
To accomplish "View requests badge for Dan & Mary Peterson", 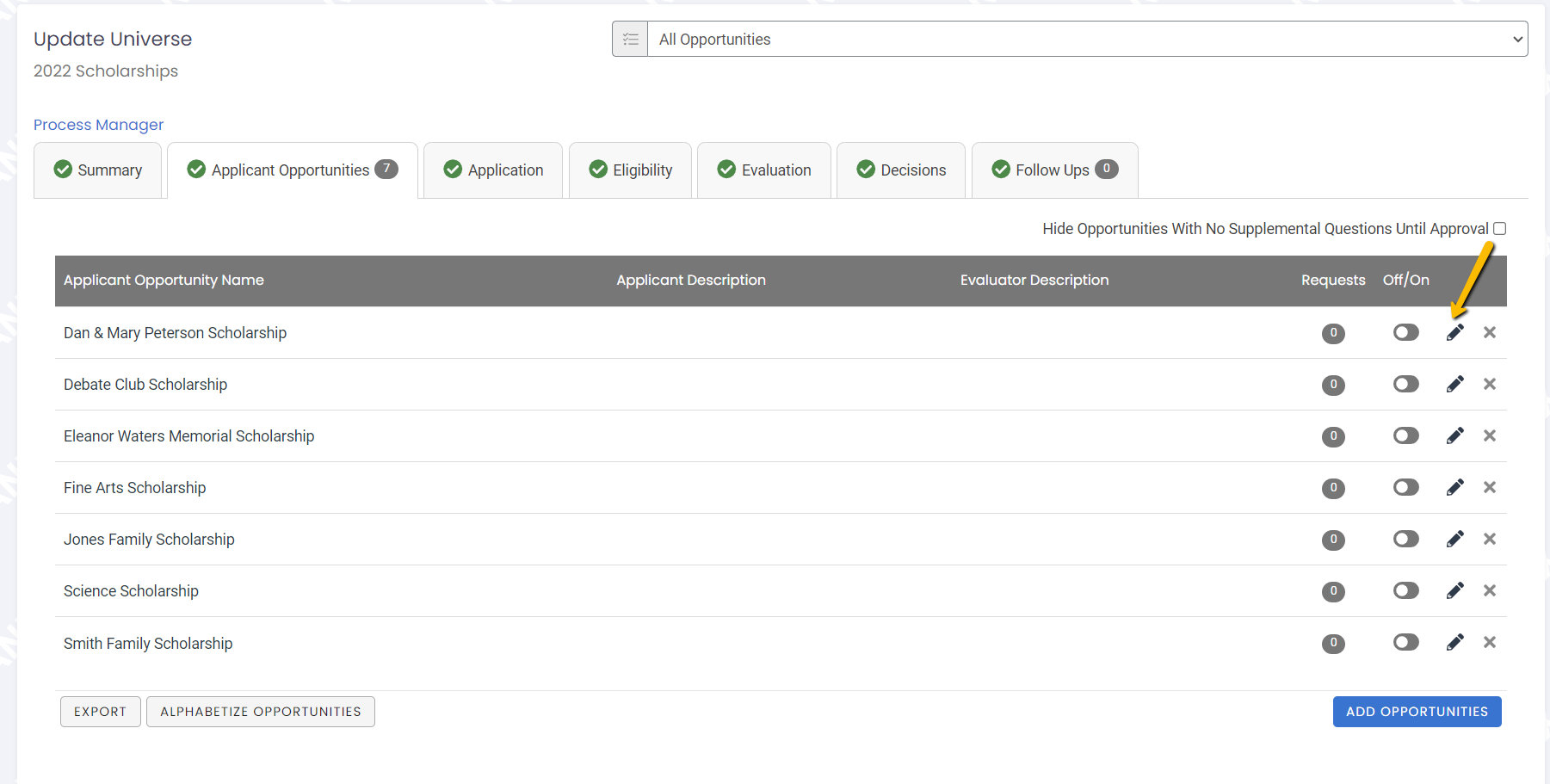I will [1333, 333].
